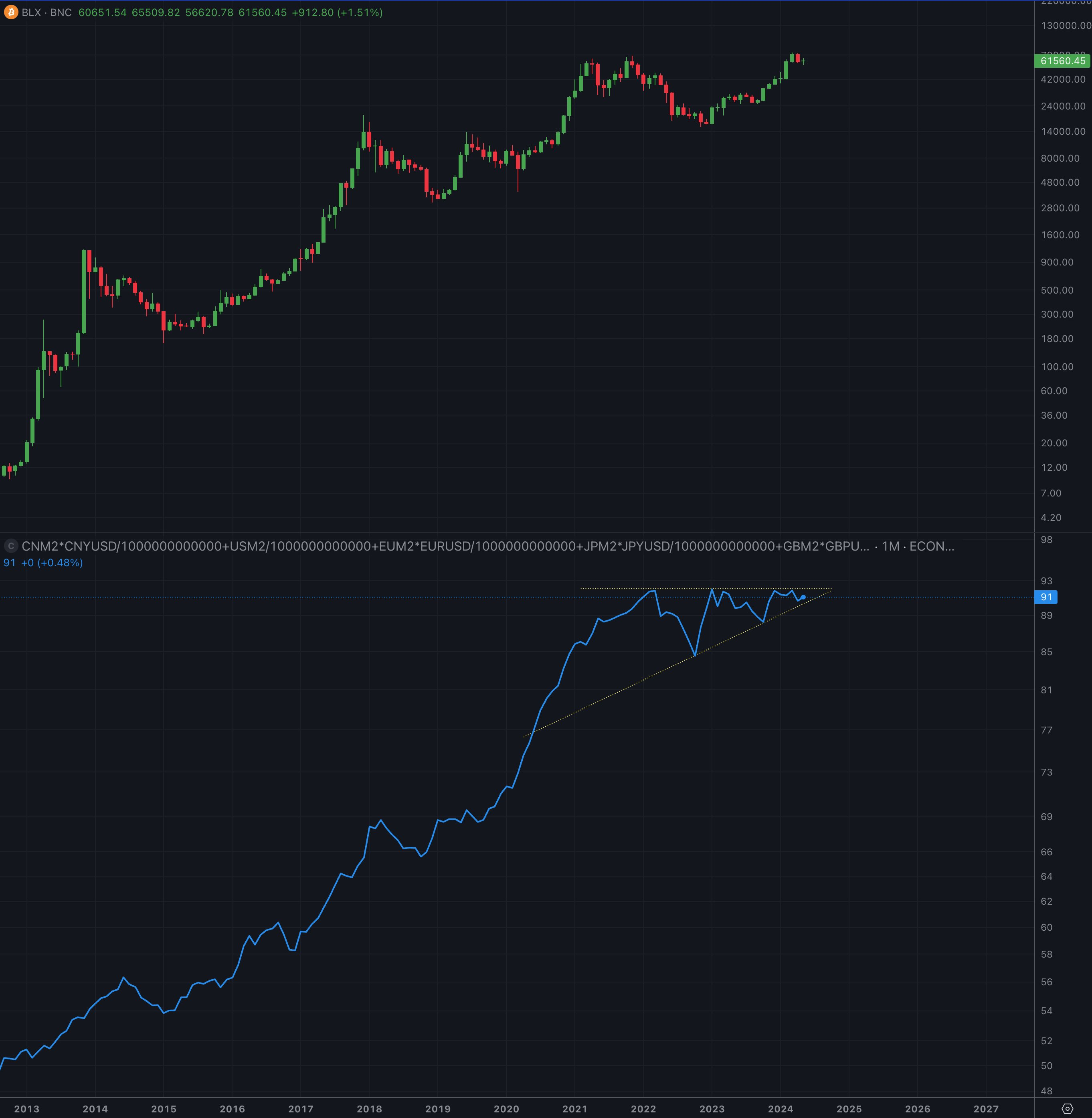This screenshot has width=1092, height=1118.
Task: Click 2017 on the time axis
Action: [301, 1109]
